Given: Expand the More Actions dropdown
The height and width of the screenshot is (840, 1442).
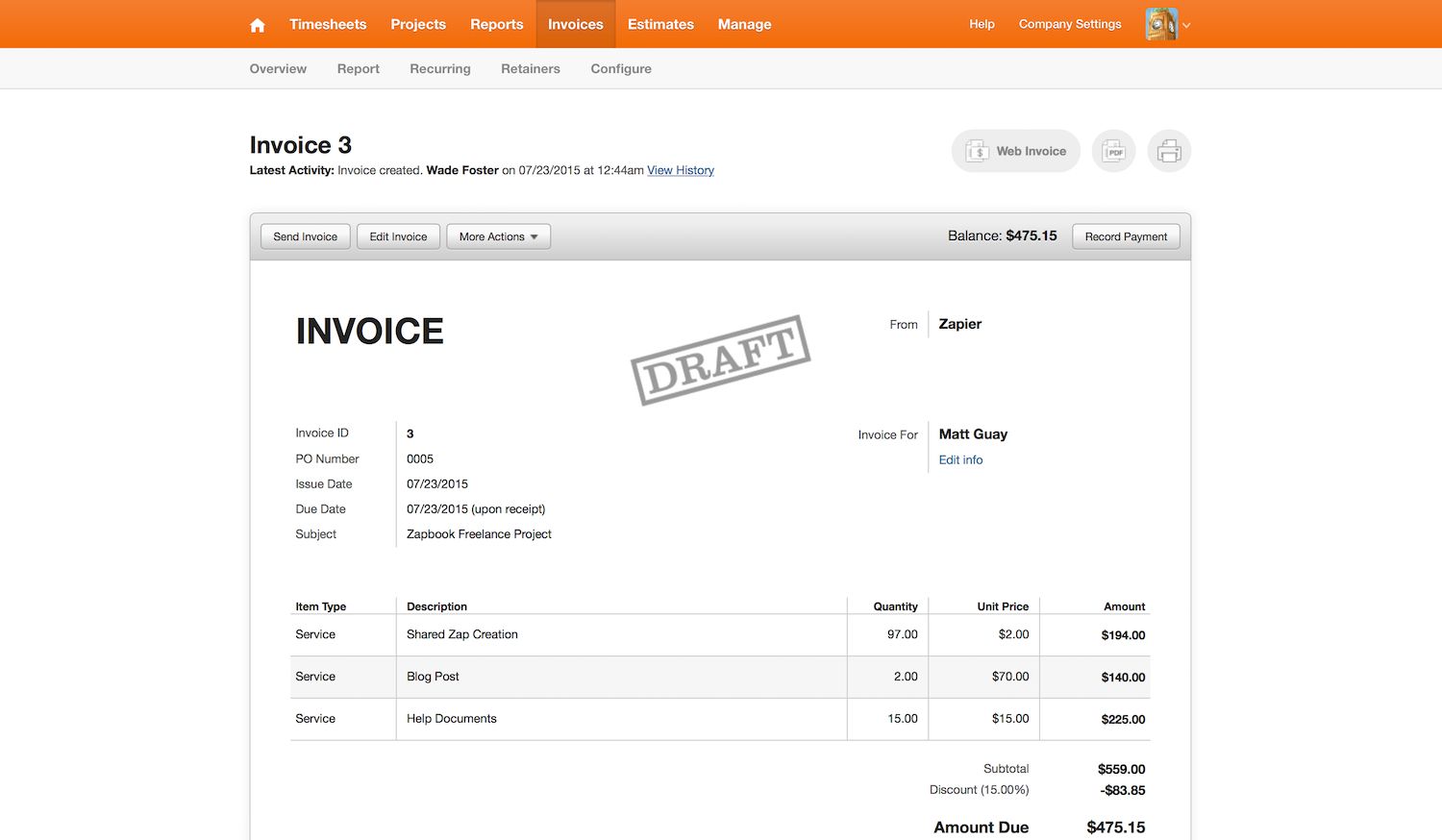Looking at the screenshot, I should point(498,236).
